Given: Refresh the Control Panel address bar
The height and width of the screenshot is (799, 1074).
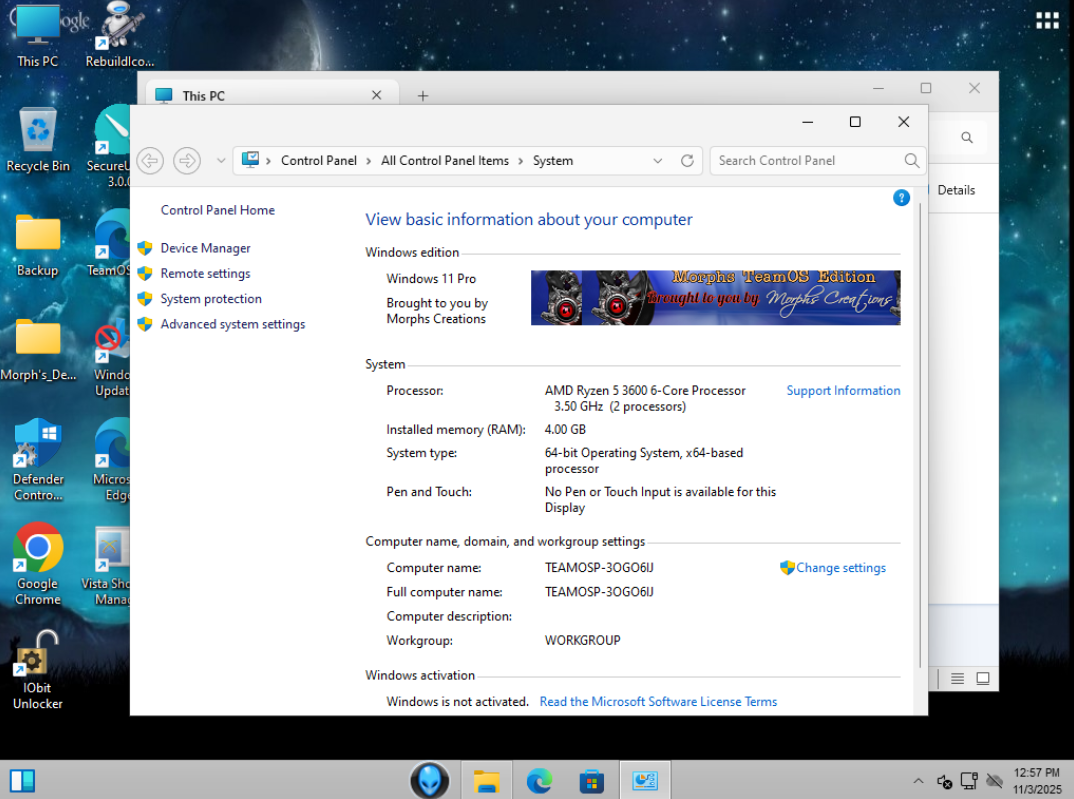Looking at the screenshot, I should pyautogui.click(x=687, y=160).
